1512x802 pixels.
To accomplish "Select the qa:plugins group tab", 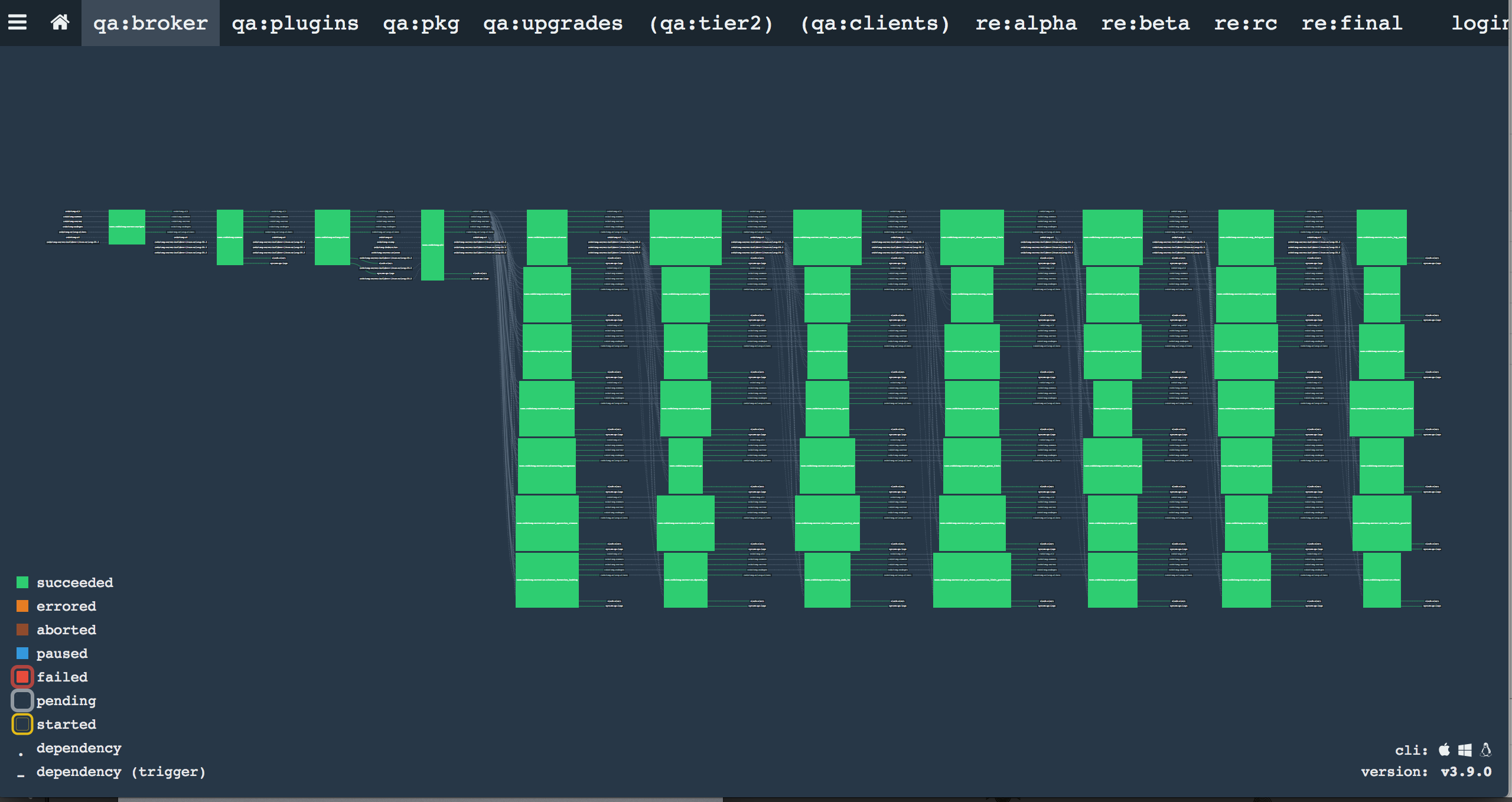I will 295,23.
